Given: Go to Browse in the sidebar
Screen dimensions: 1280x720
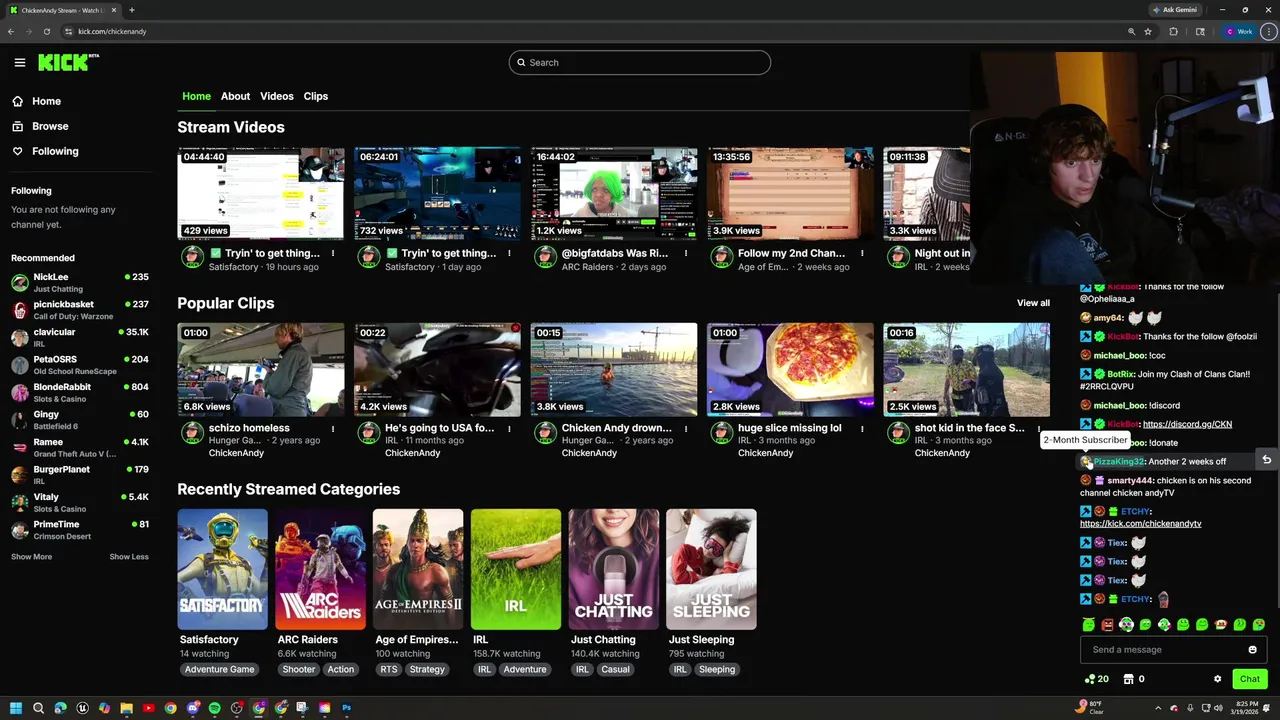Looking at the screenshot, I should pyautogui.click(x=41, y=126).
